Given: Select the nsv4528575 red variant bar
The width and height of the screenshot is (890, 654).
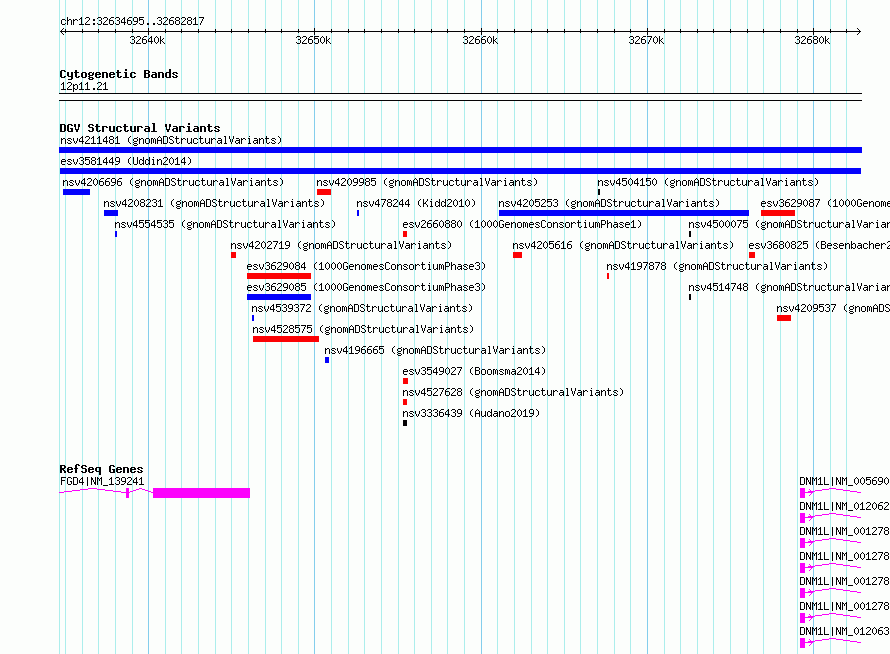Looking at the screenshot, I should (286, 339).
